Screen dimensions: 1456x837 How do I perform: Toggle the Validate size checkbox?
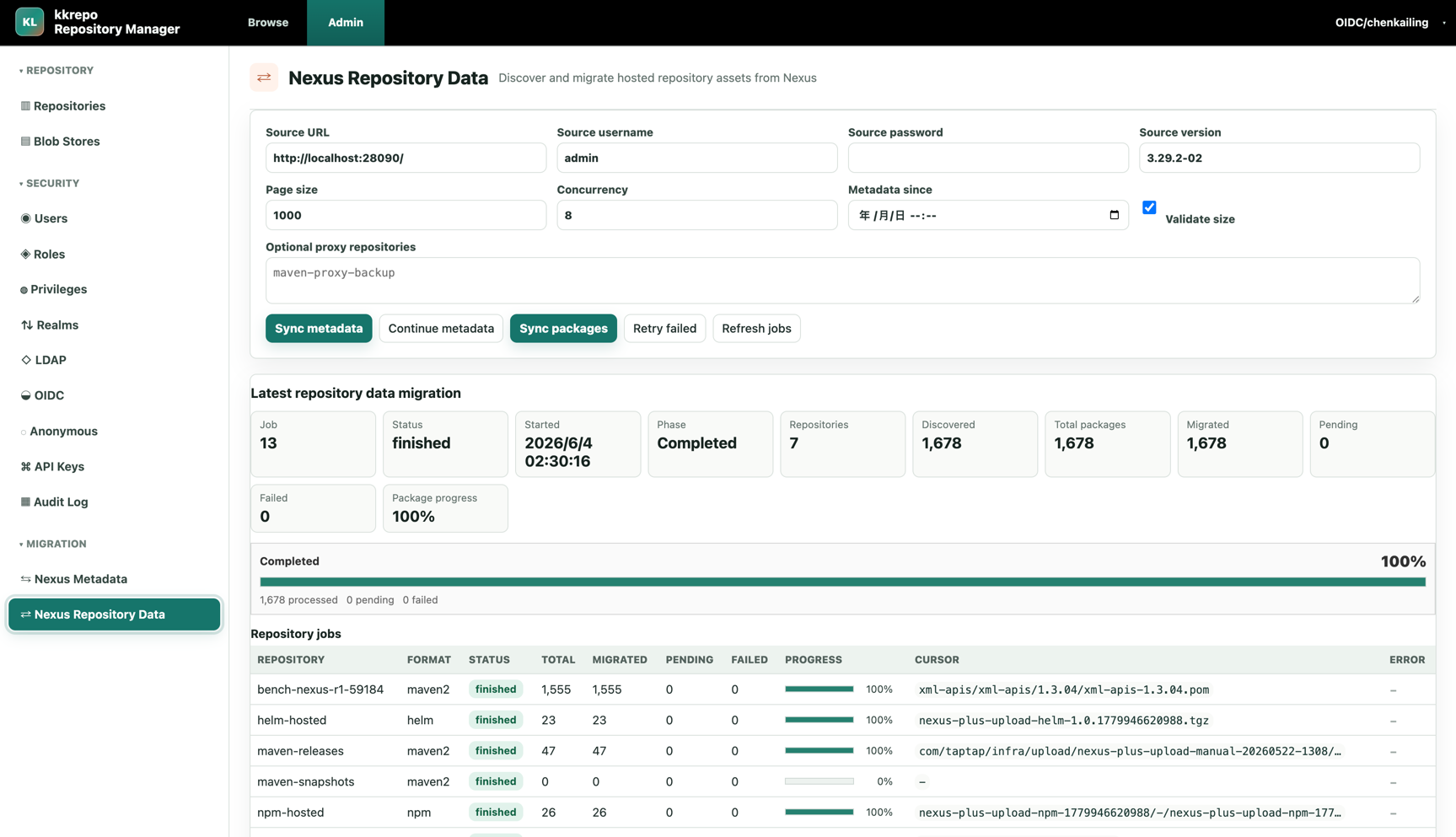tap(1149, 207)
